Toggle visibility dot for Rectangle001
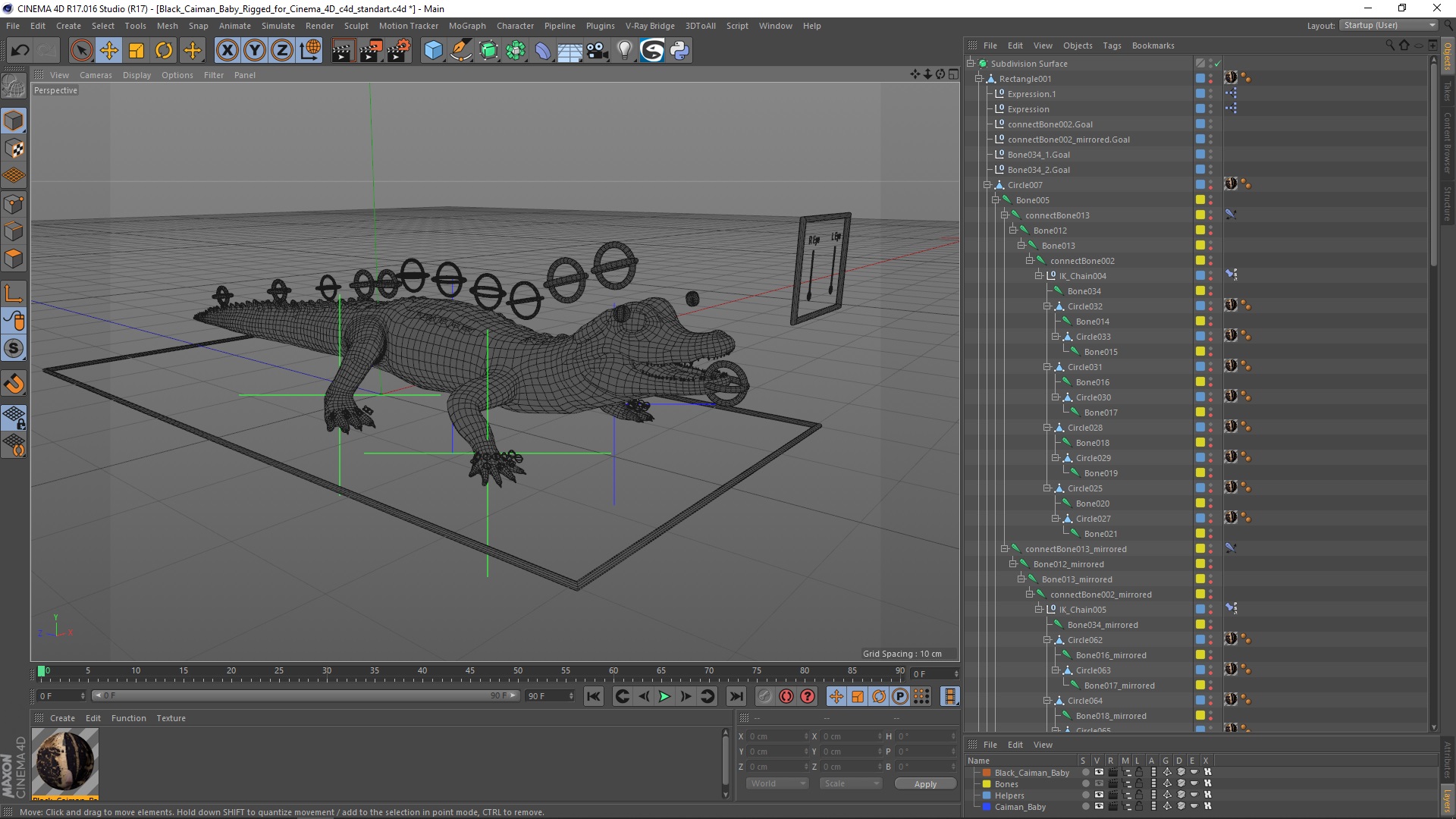The width and height of the screenshot is (1456, 819). coord(1210,76)
